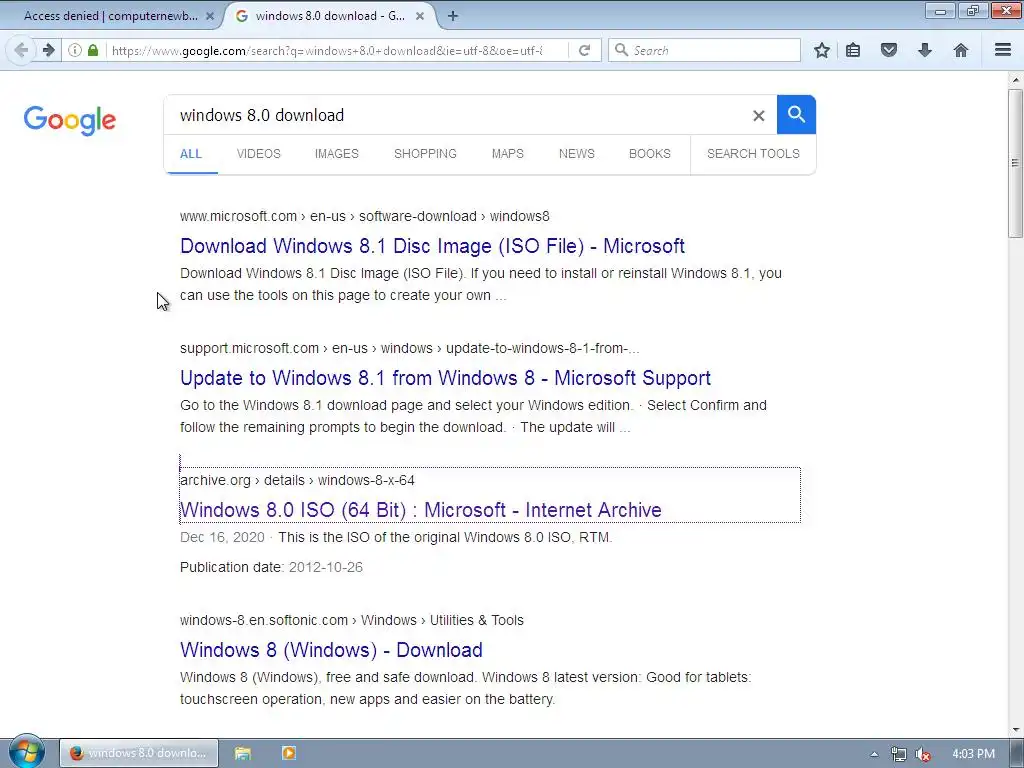
Task: Click the muted volume tray icon
Action: click(923, 754)
